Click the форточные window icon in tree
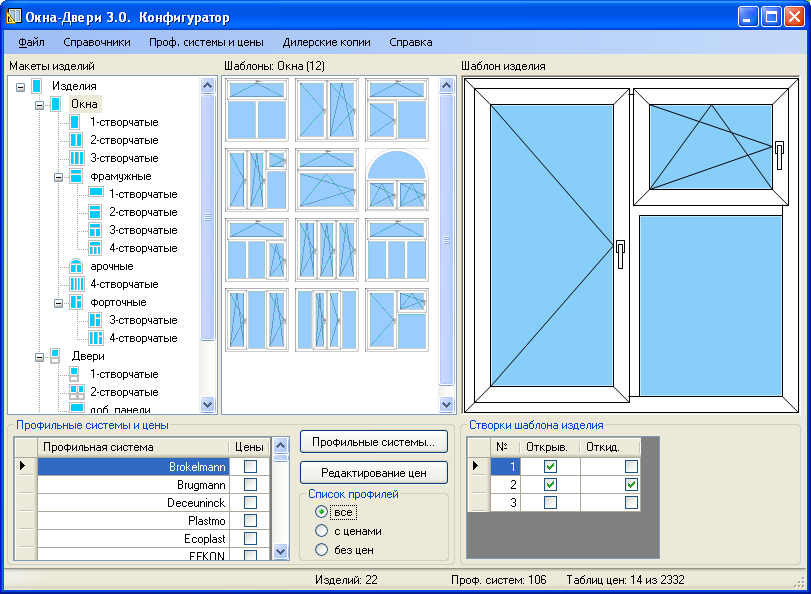 (x=75, y=302)
